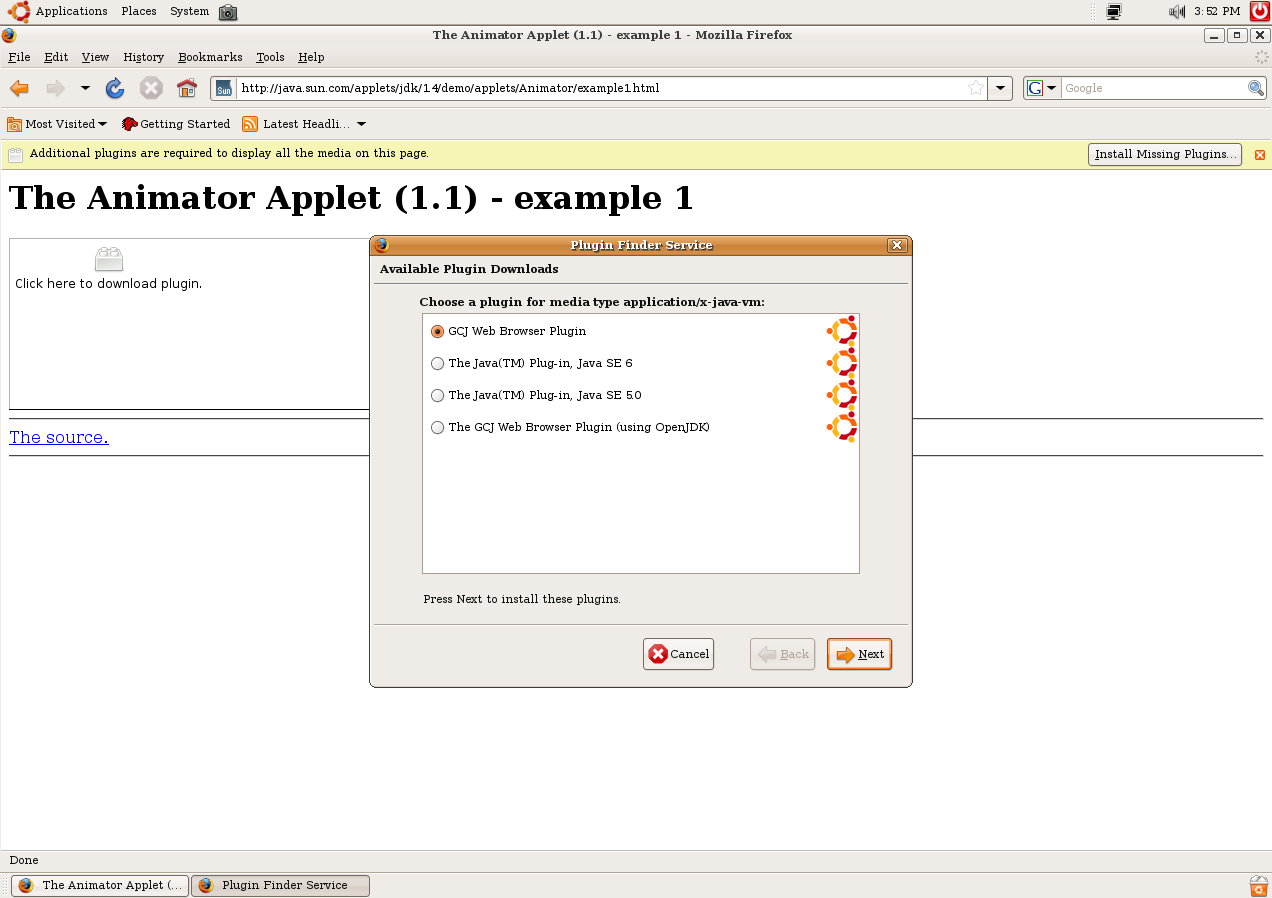Cancel the Plugin Finder Service dialog

678,654
